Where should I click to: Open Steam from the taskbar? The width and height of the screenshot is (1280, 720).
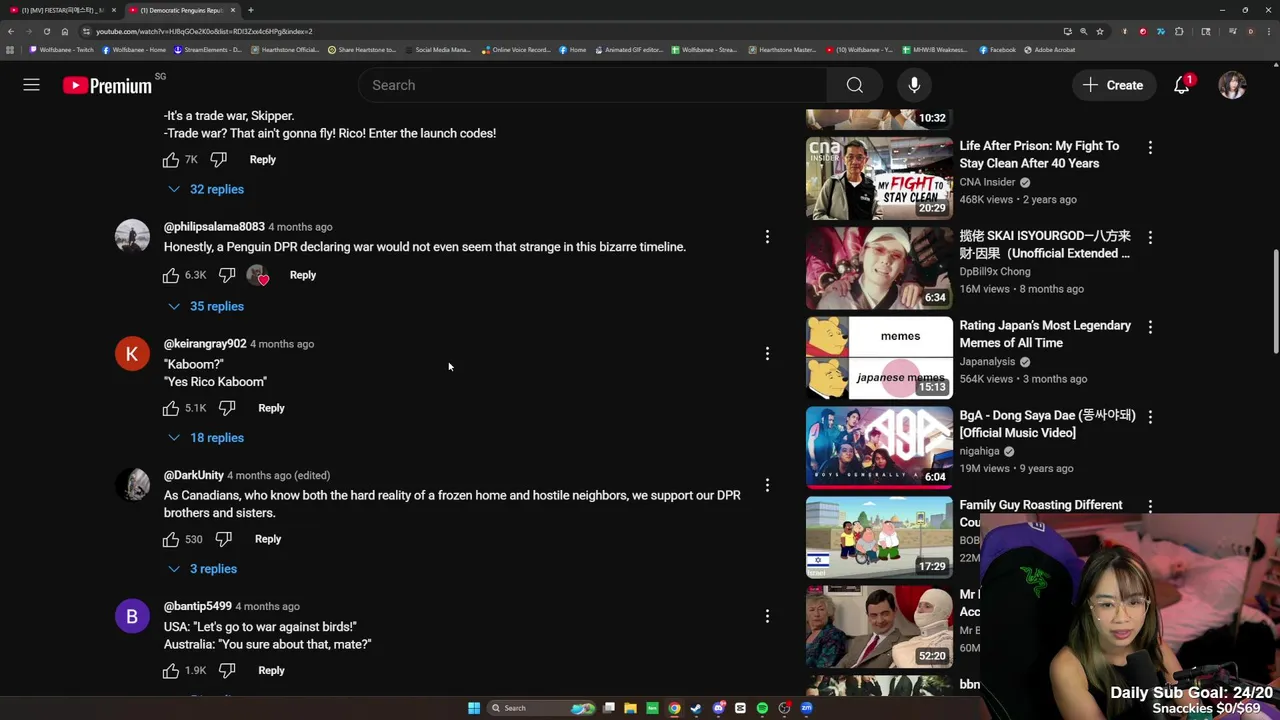[696, 708]
